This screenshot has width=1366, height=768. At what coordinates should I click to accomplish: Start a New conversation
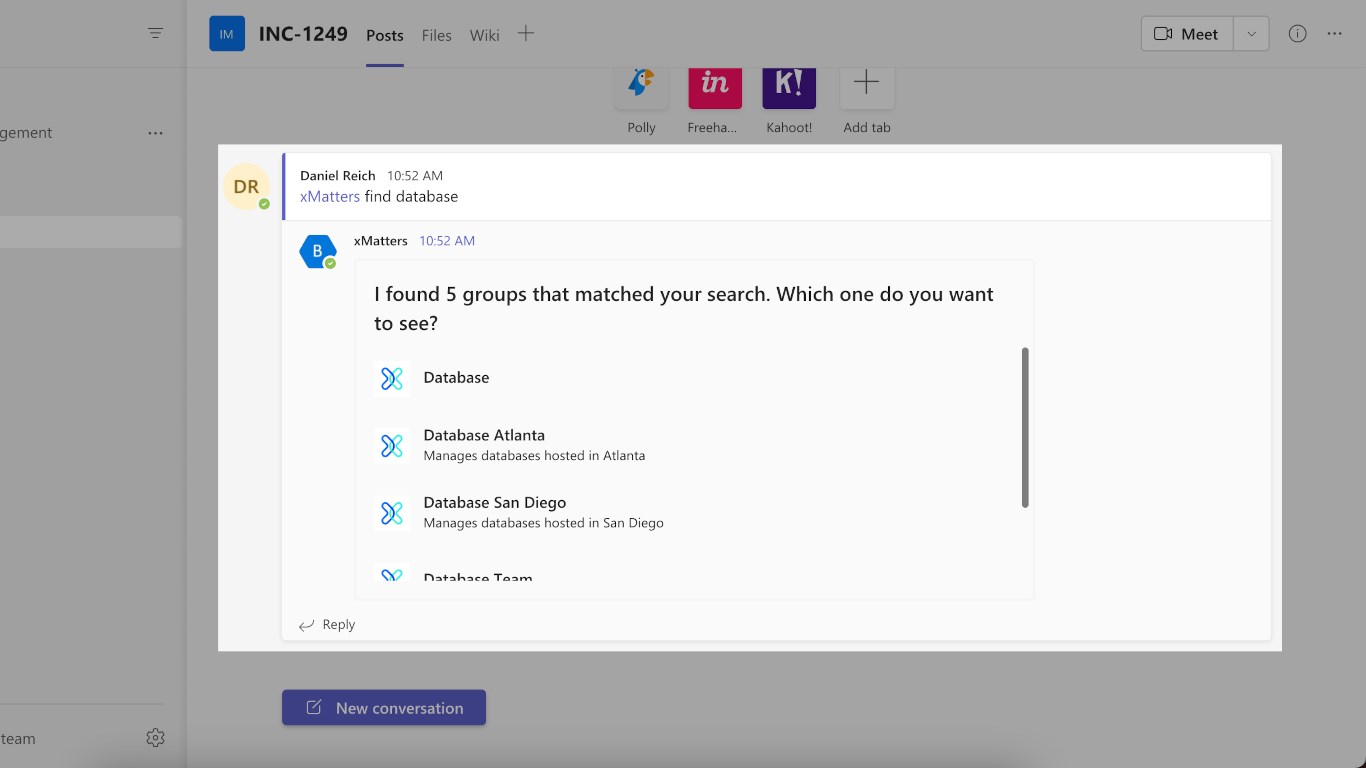[x=384, y=708]
